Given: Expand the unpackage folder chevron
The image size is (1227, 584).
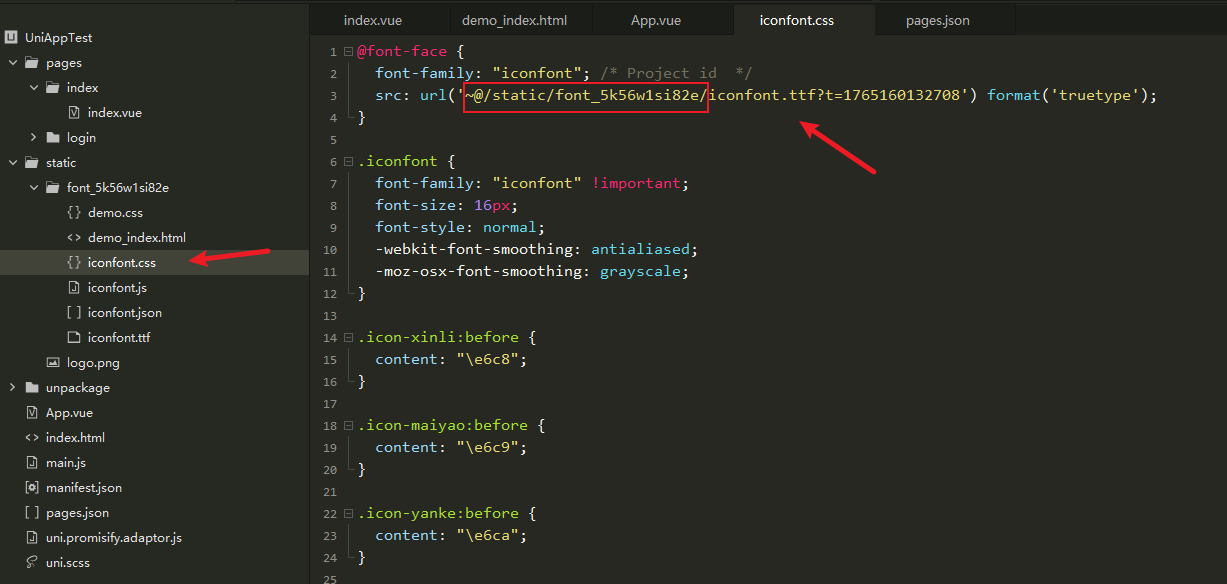Looking at the screenshot, I should 12,387.
